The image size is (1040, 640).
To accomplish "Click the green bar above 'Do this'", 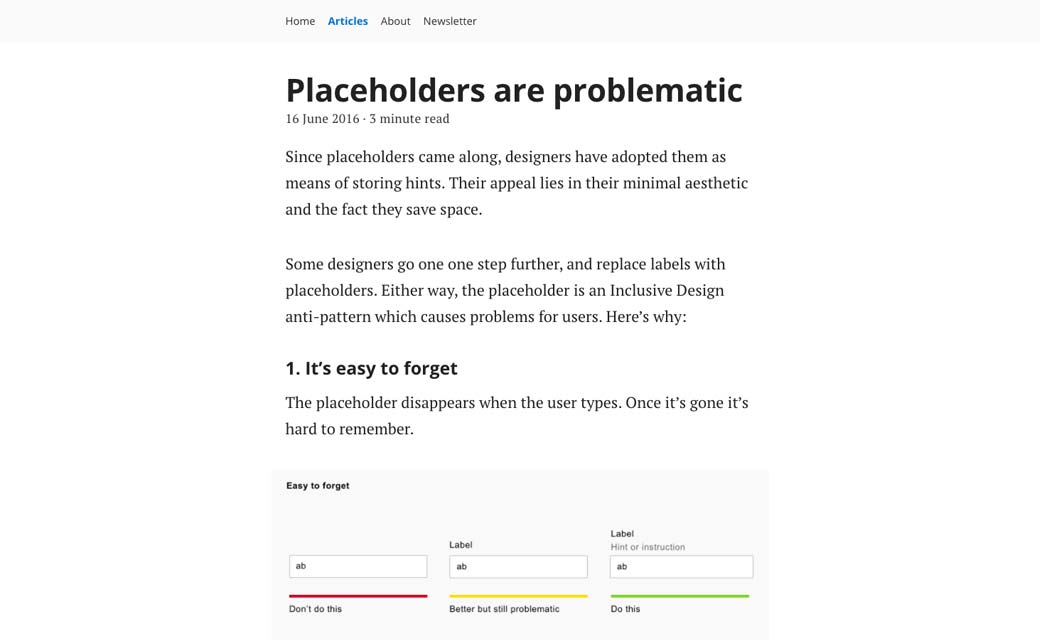I will [680, 596].
